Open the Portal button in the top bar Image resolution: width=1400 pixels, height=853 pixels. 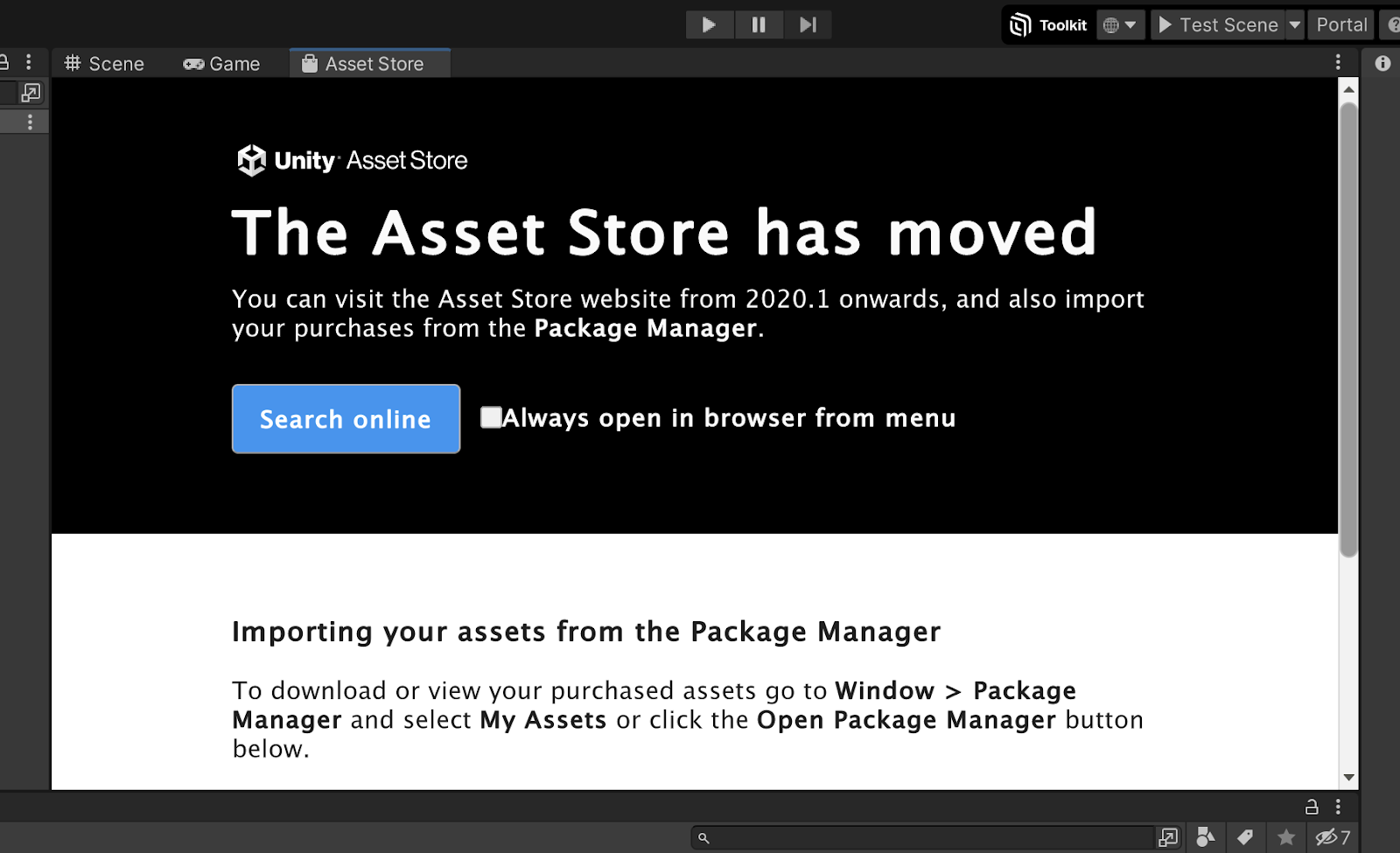(1341, 25)
